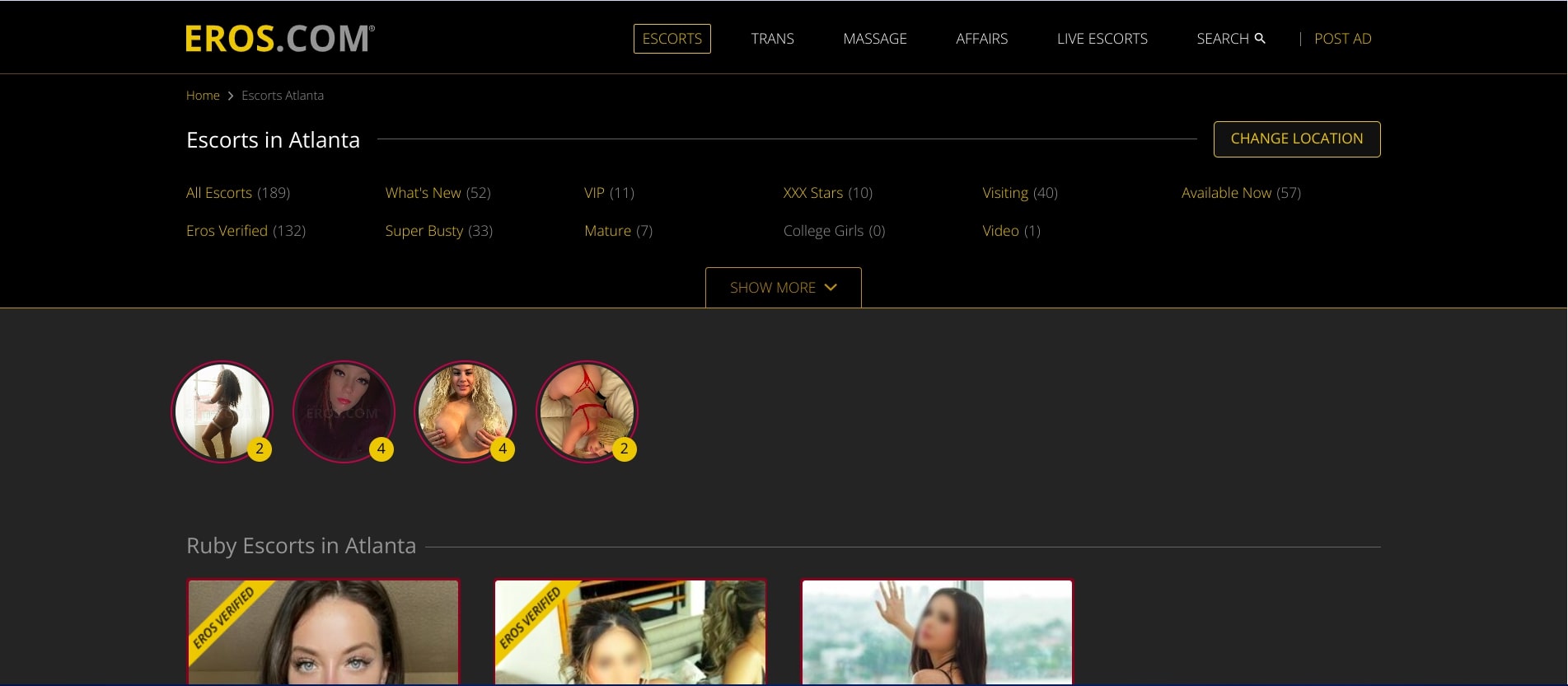Viewport: 1568px width, 686px height.
Task: Open the third story circle thumbnail
Action: point(466,411)
